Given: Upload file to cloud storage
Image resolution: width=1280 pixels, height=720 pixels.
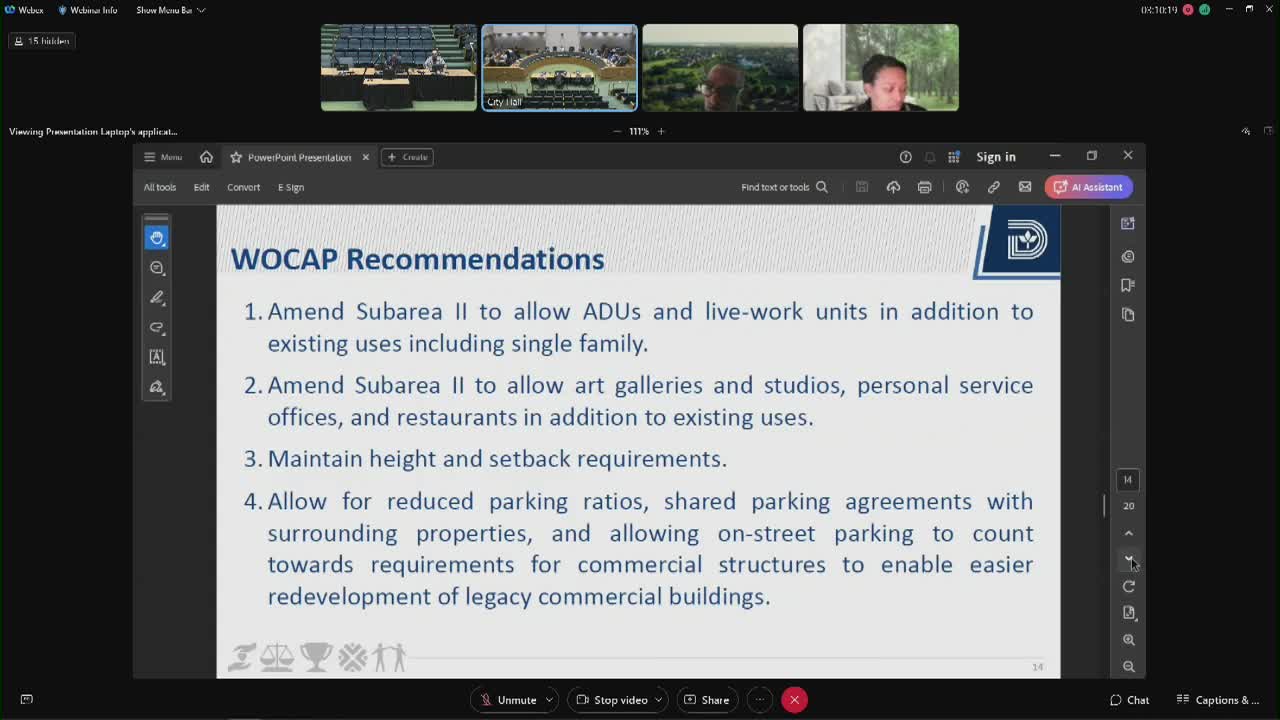Looking at the screenshot, I should [893, 187].
